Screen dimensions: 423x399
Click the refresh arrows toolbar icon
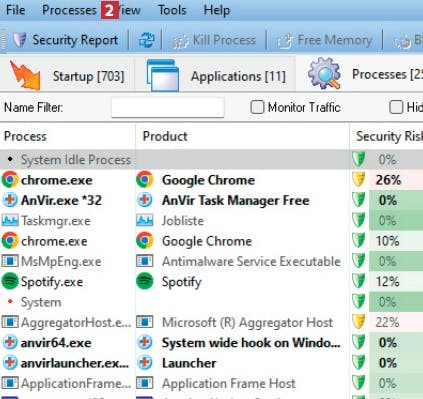click(x=147, y=40)
